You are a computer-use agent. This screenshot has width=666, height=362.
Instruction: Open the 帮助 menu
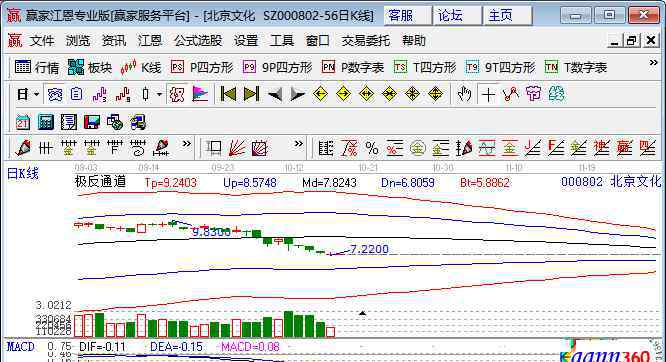[414, 41]
